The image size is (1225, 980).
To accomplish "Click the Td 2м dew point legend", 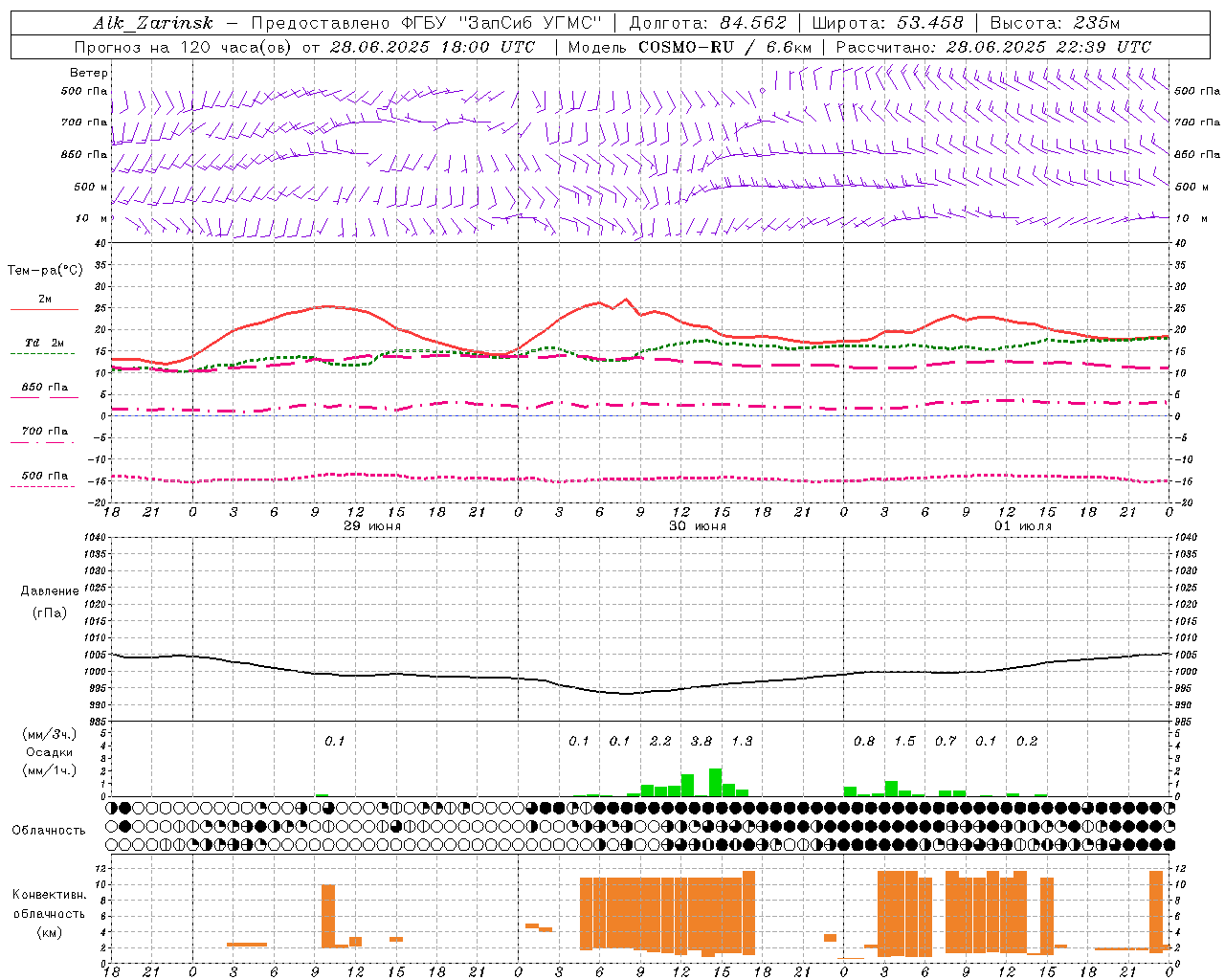I will (x=45, y=346).
